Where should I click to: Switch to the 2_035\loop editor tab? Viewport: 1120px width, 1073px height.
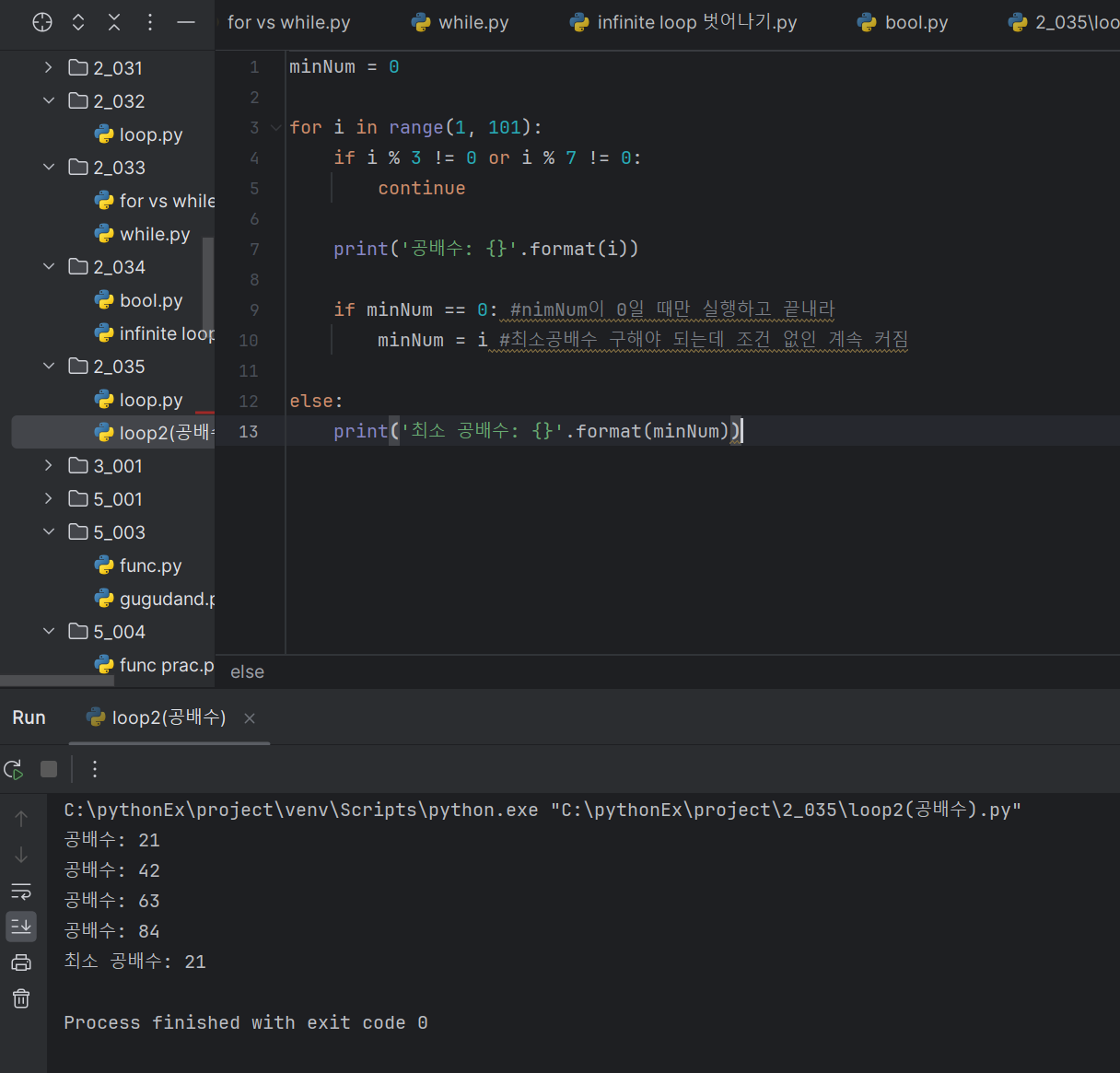[x=1063, y=22]
